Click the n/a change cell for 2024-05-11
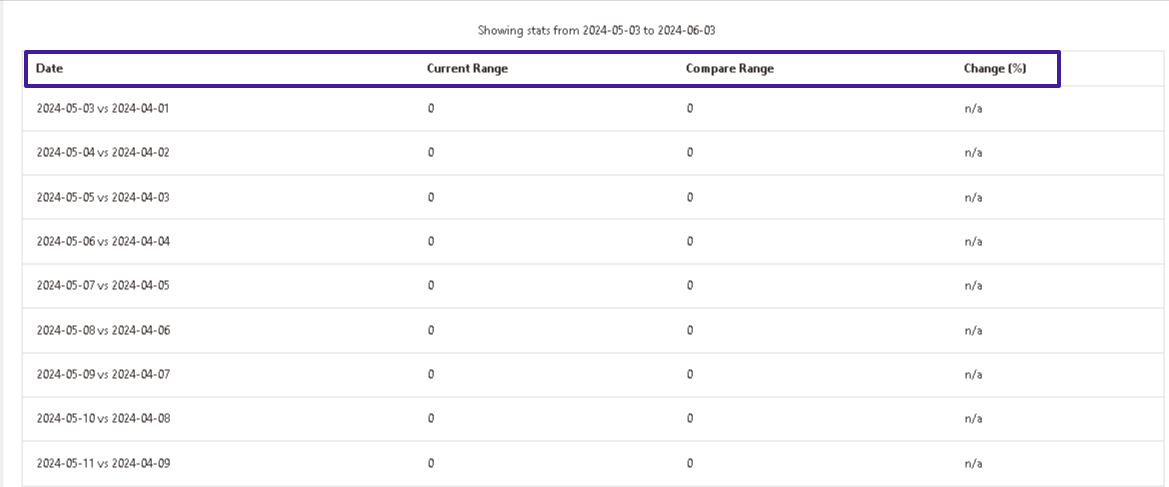 click(973, 463)
